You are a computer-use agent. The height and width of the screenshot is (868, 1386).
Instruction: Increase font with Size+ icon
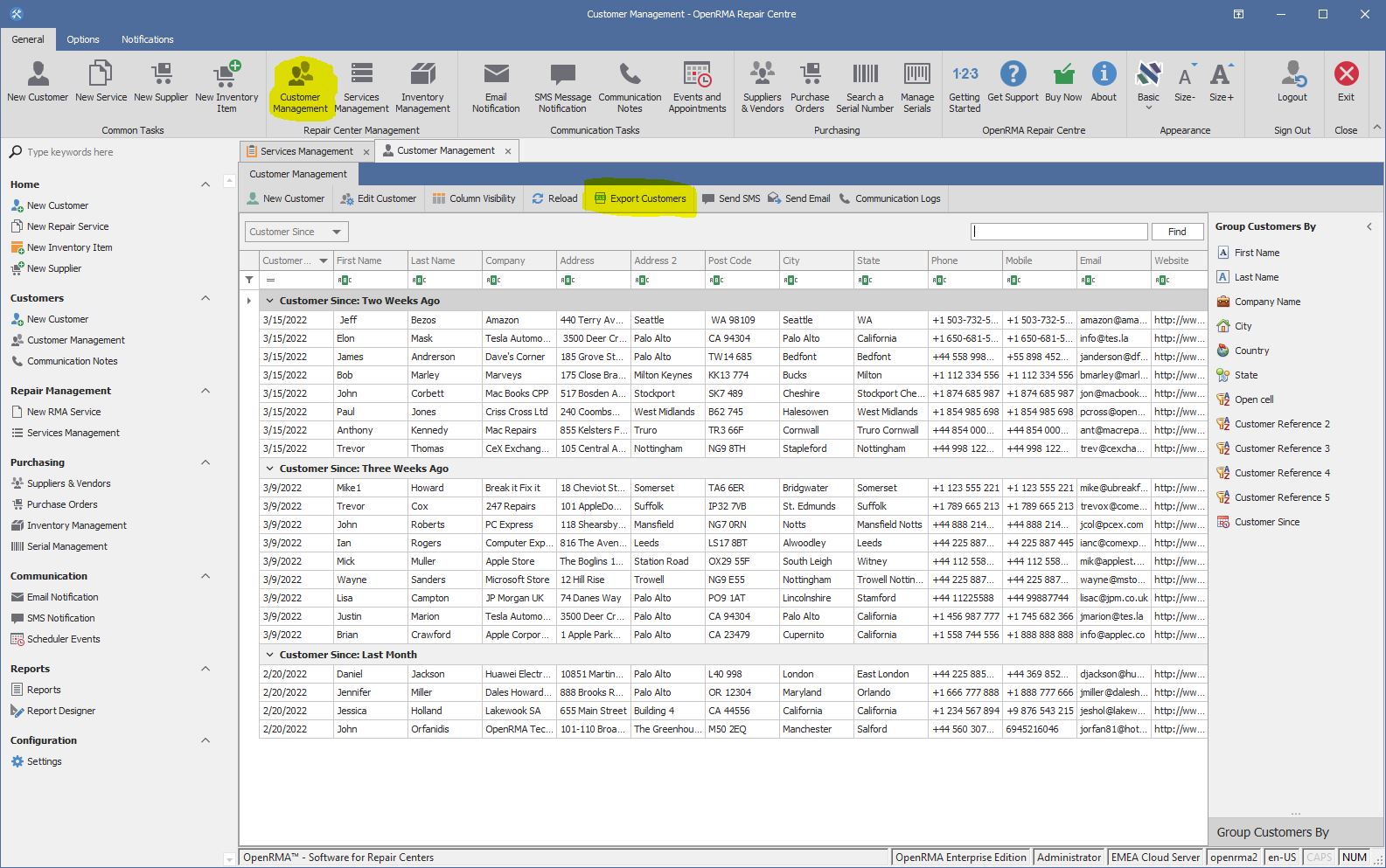pyautogui.click(x=1221, y=83)
